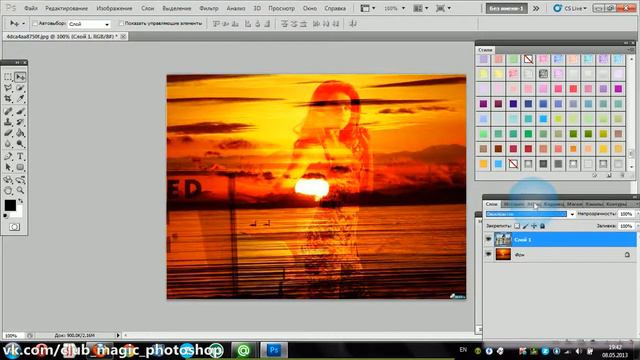Select the Type tool
This screenshot has width=640, height=360.
click(20, 156)
